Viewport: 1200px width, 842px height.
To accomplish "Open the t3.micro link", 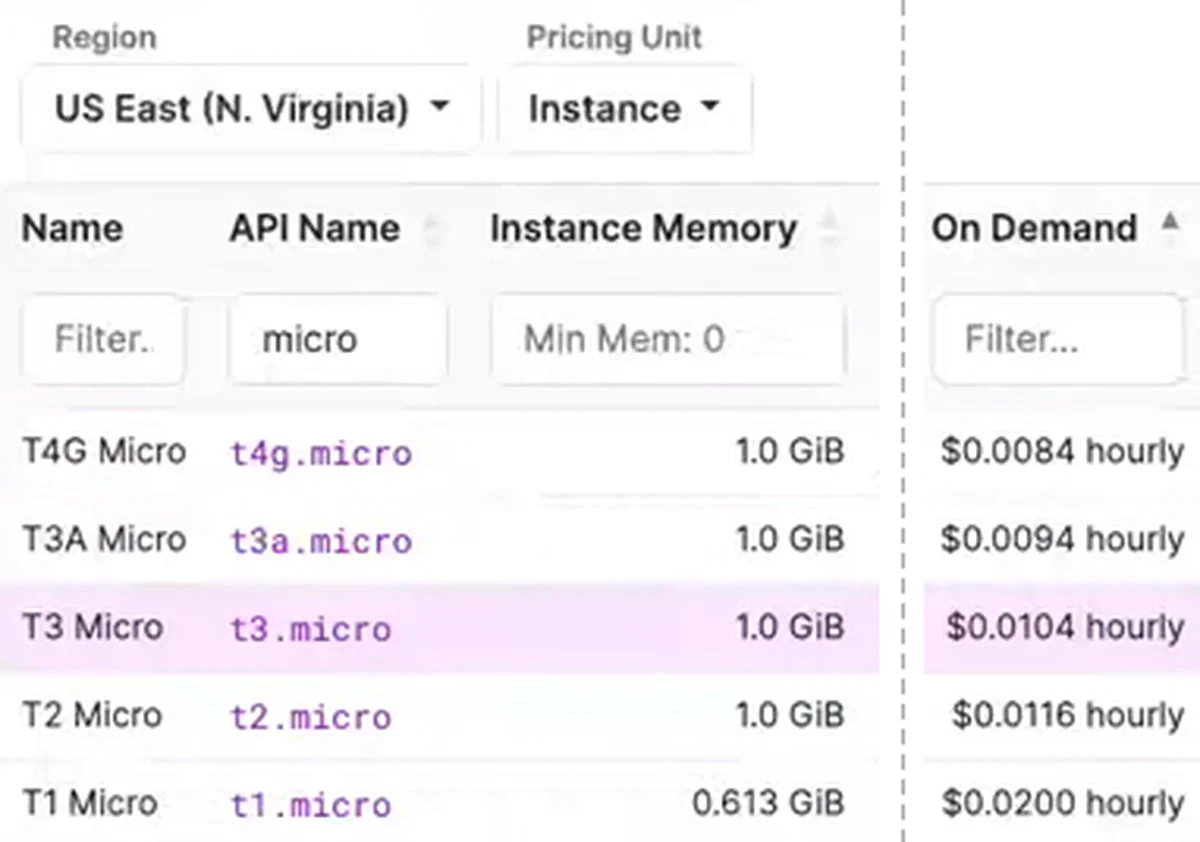I will (311, 629).
